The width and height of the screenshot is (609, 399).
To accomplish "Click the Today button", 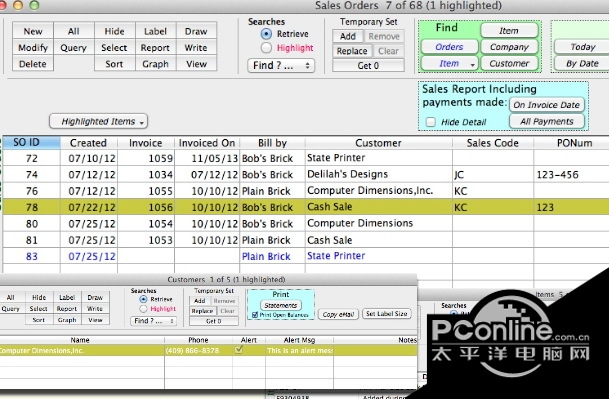I will (x=582, y=47).
